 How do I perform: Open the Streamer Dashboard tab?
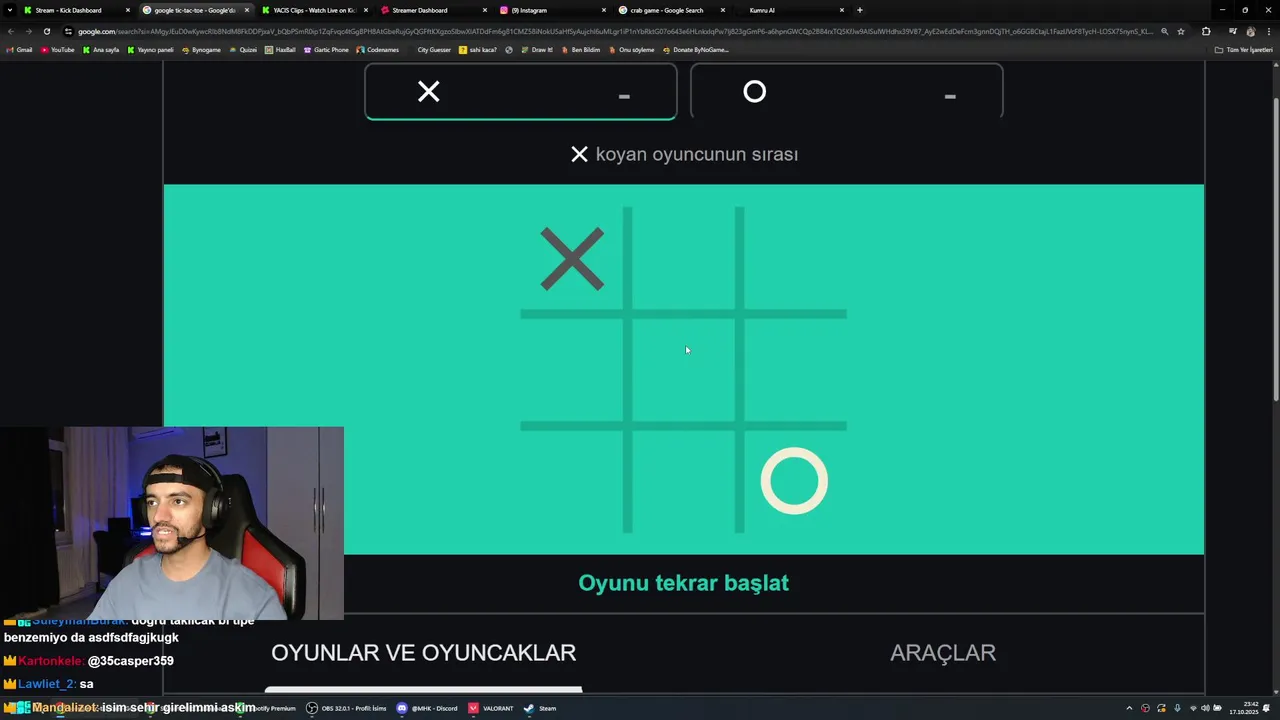click(433, 10)
